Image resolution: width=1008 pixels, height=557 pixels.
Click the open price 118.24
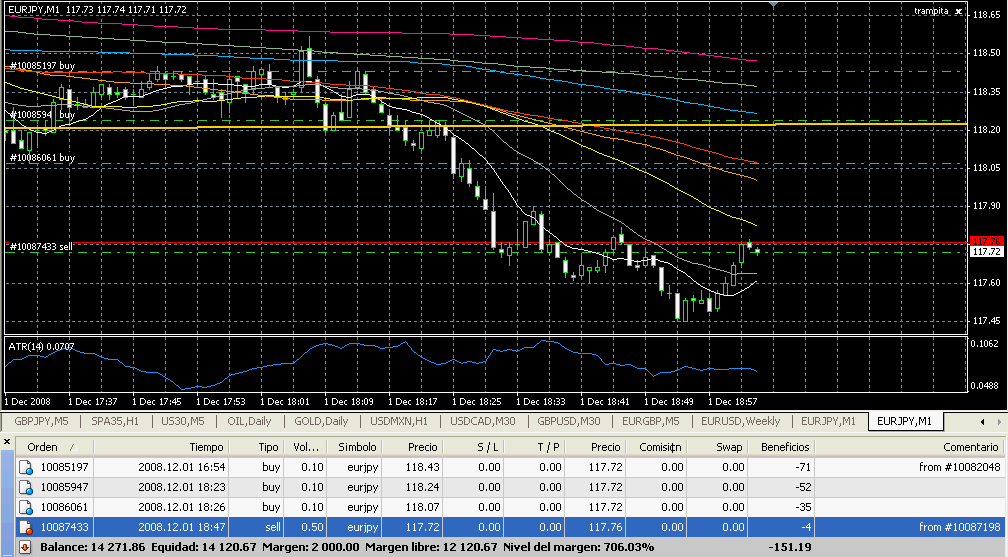click(x=422, y=487)
